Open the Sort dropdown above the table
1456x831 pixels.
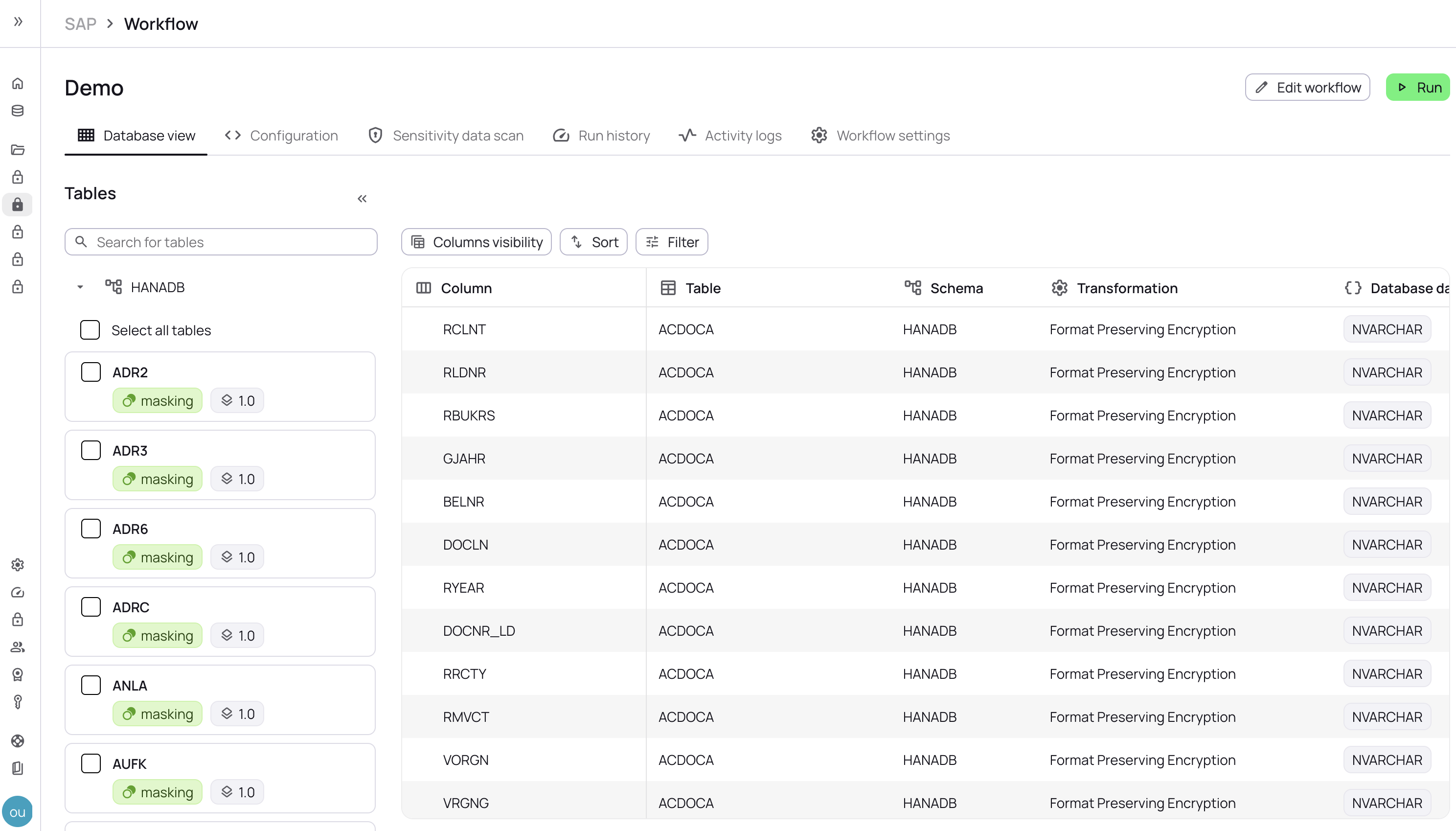[593, 241]
